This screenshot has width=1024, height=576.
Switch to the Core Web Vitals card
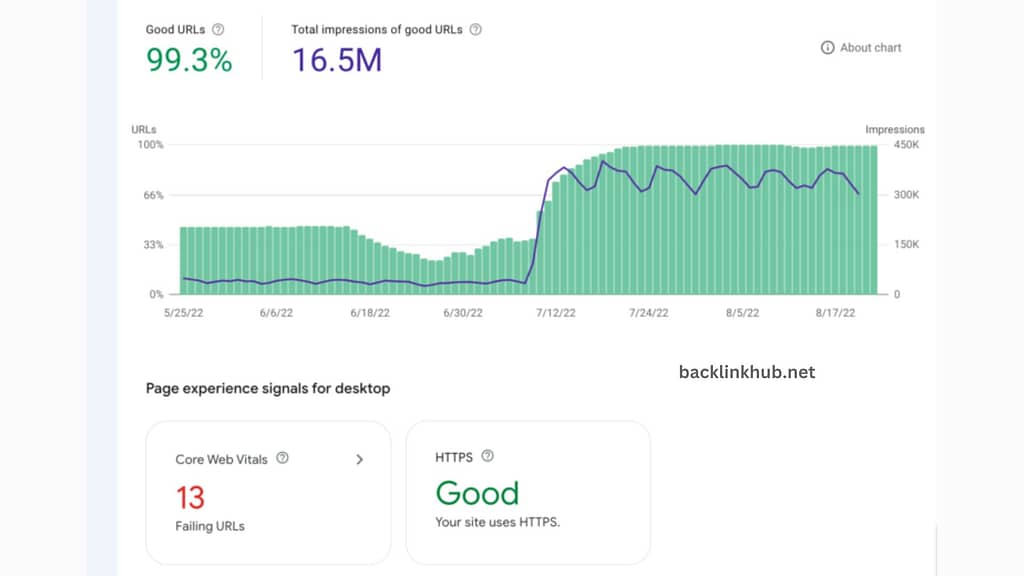(267, 492)
